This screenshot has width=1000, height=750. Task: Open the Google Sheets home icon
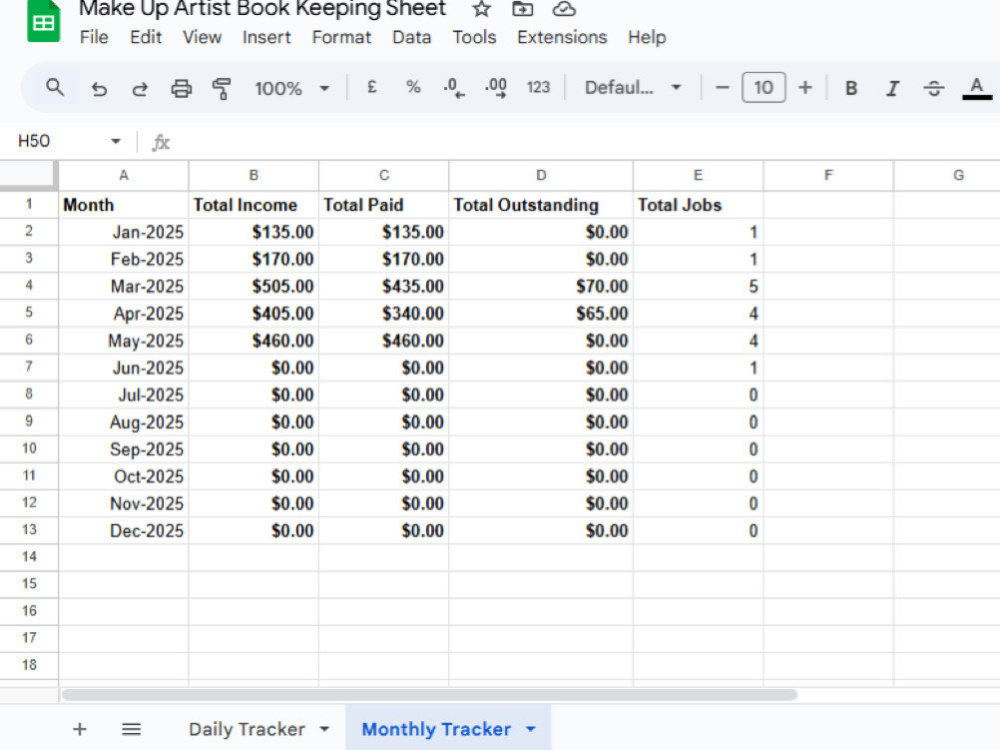coord(43,22)
